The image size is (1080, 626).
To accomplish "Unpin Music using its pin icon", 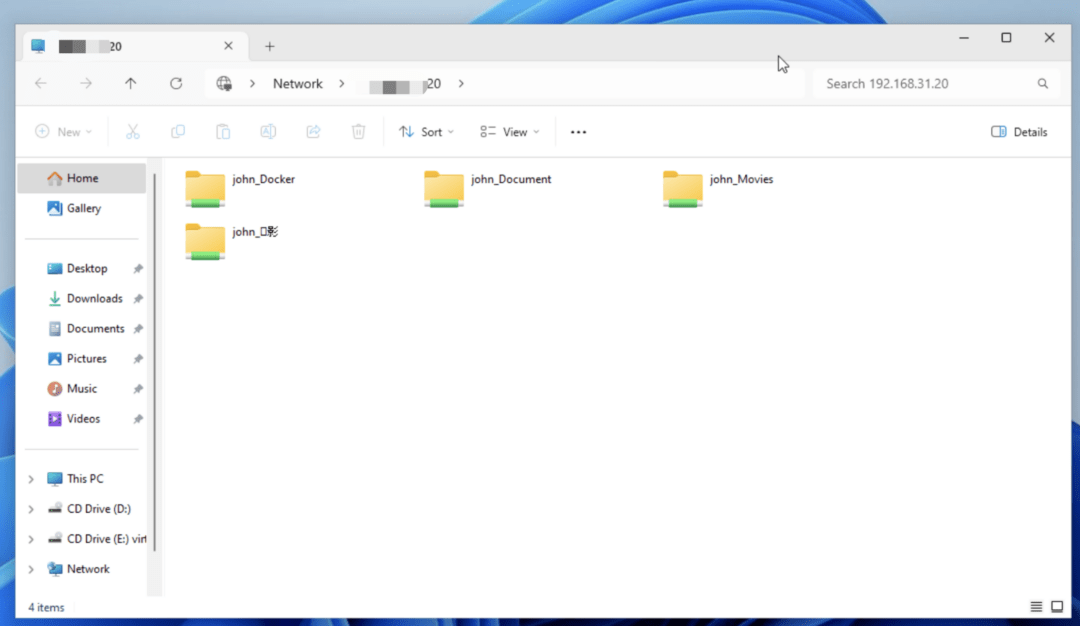I will (x=138, y=389).
